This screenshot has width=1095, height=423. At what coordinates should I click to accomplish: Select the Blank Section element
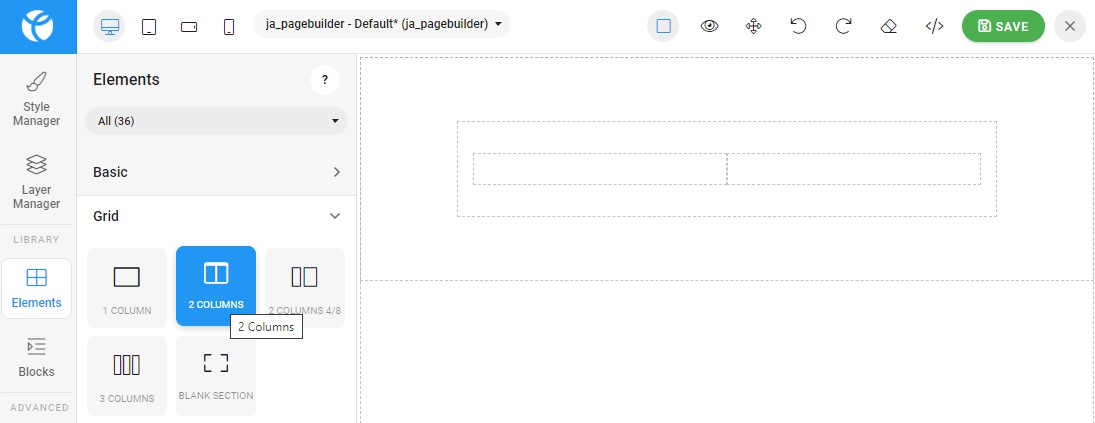[216, 376]
